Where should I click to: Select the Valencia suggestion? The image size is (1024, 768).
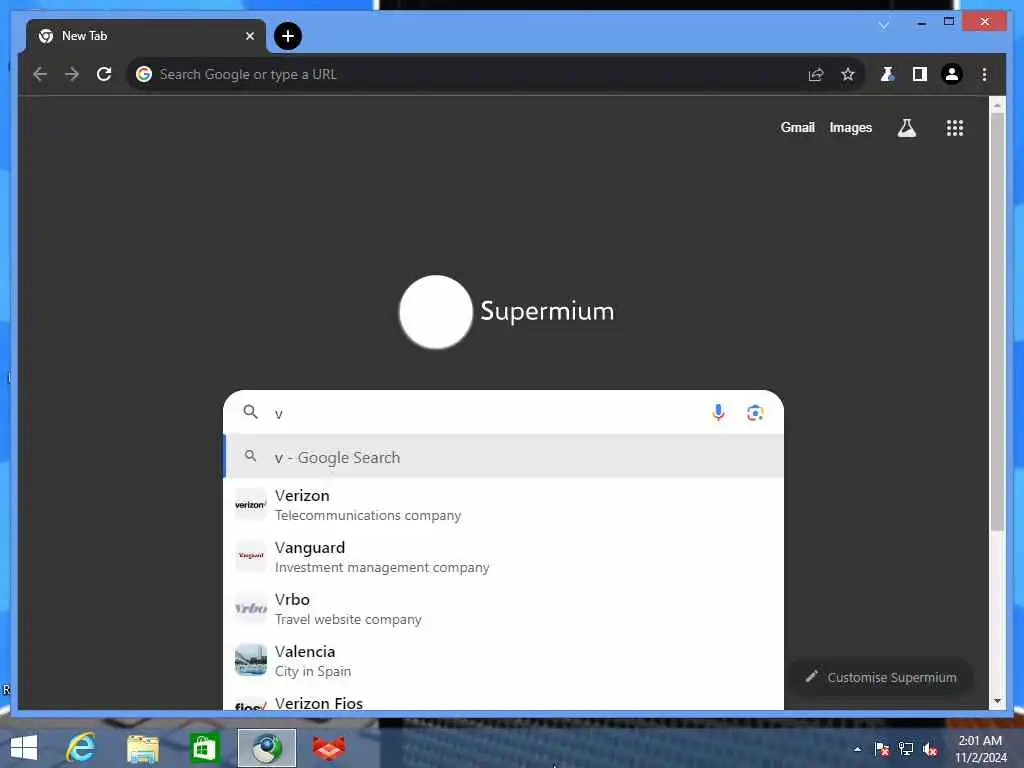click(x=504, y=661)
